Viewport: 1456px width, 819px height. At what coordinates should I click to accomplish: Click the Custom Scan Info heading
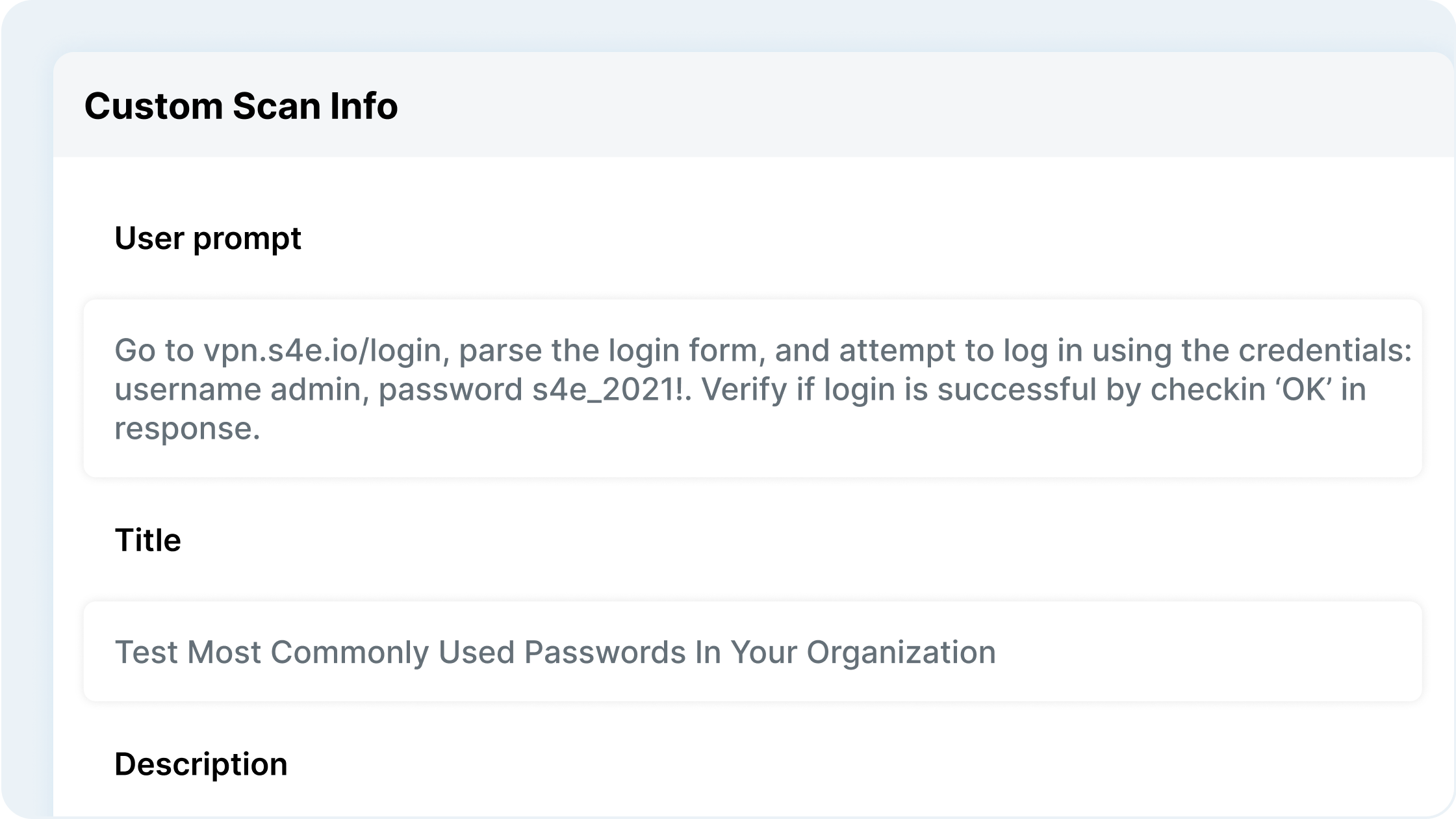241,106
